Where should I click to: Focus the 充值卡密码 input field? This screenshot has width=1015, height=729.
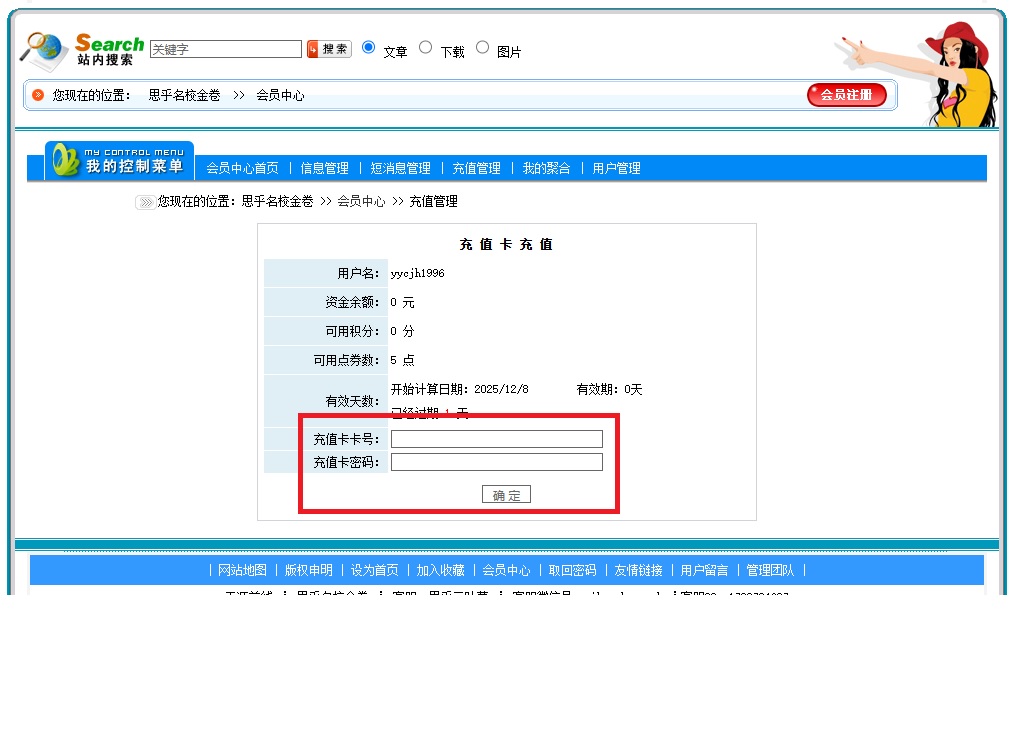tap(496, 462)
